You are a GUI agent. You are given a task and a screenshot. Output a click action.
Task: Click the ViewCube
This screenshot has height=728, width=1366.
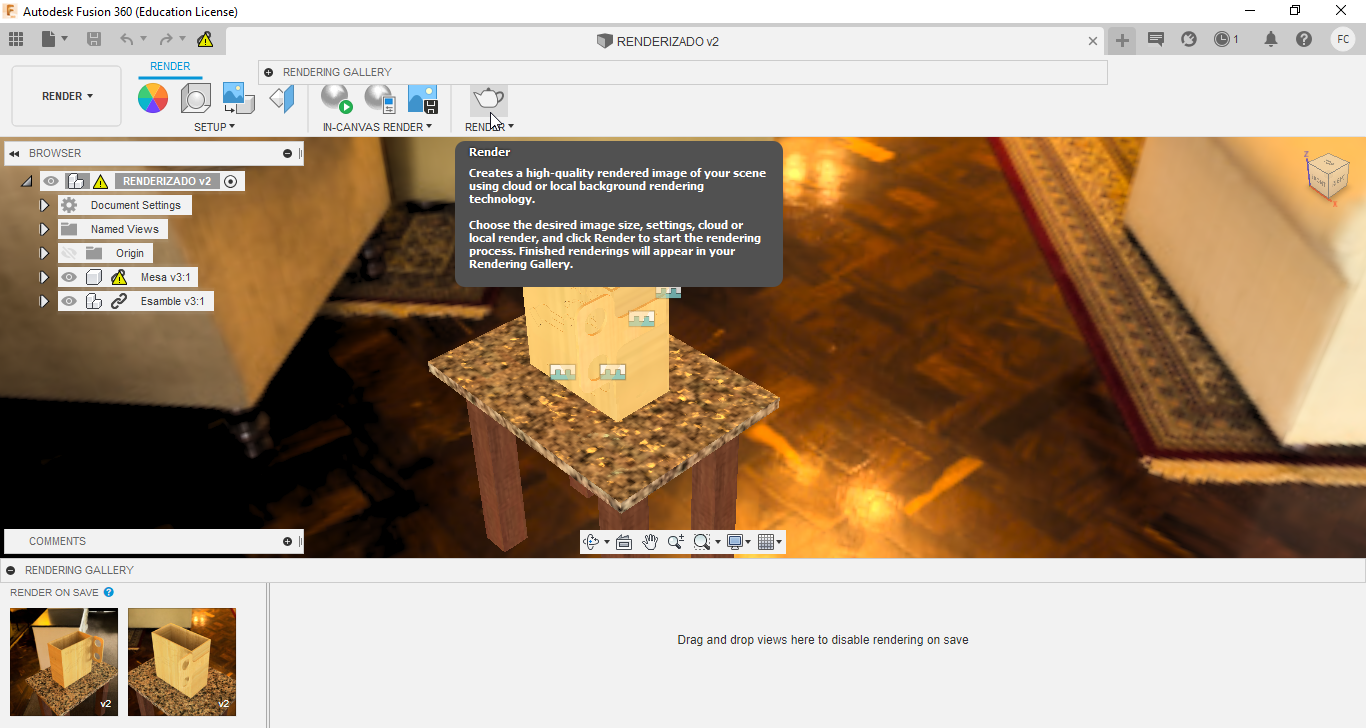(x=1328, y=178)
